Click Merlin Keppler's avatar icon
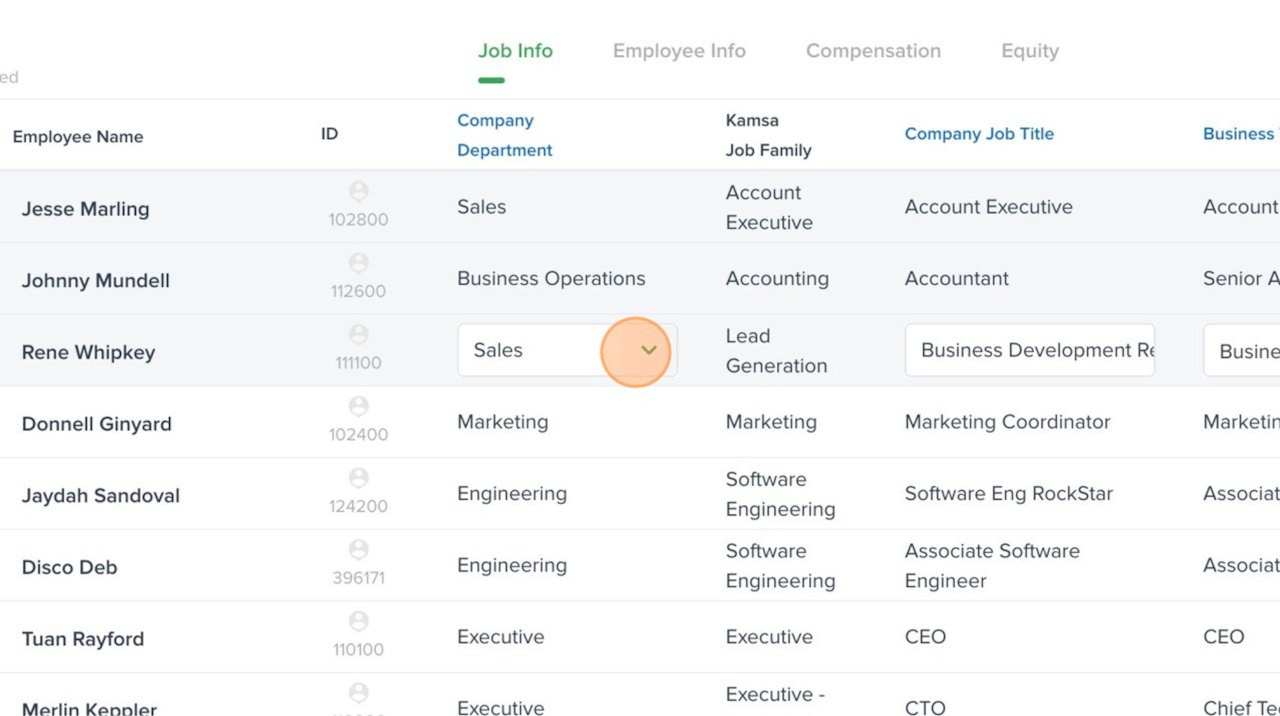Screen dimensions: 1280x716 [358, 693]
